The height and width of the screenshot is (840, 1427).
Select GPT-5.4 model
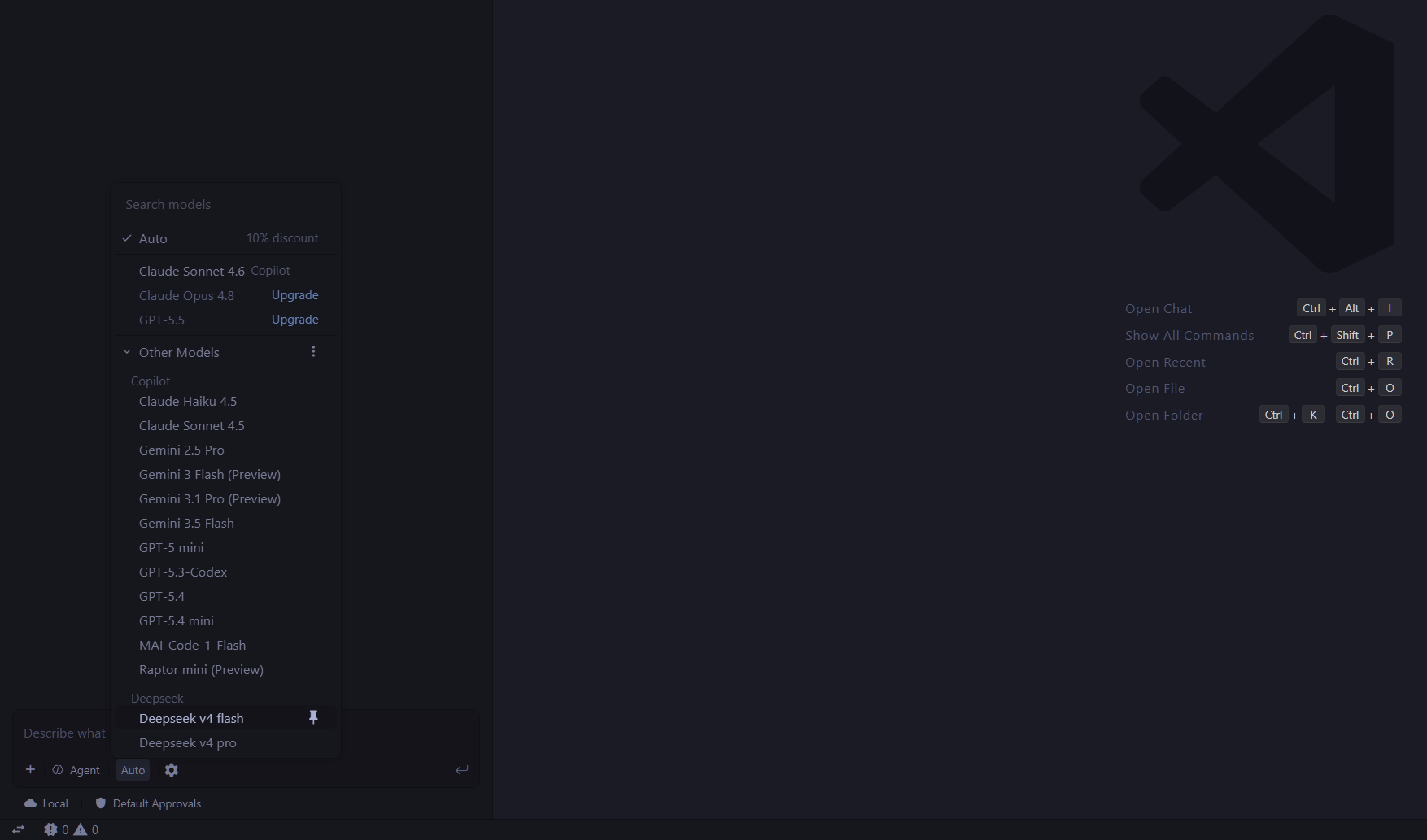[x=225, y=596]
